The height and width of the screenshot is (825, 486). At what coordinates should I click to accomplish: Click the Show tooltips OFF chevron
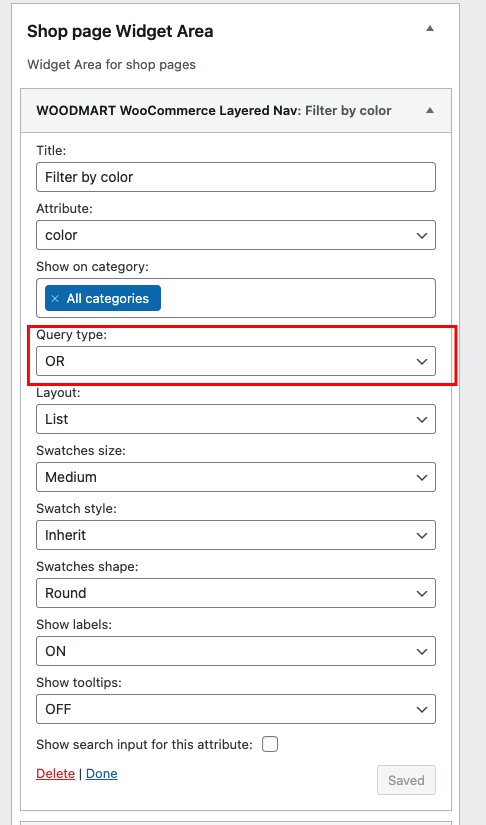coord(421,709)
